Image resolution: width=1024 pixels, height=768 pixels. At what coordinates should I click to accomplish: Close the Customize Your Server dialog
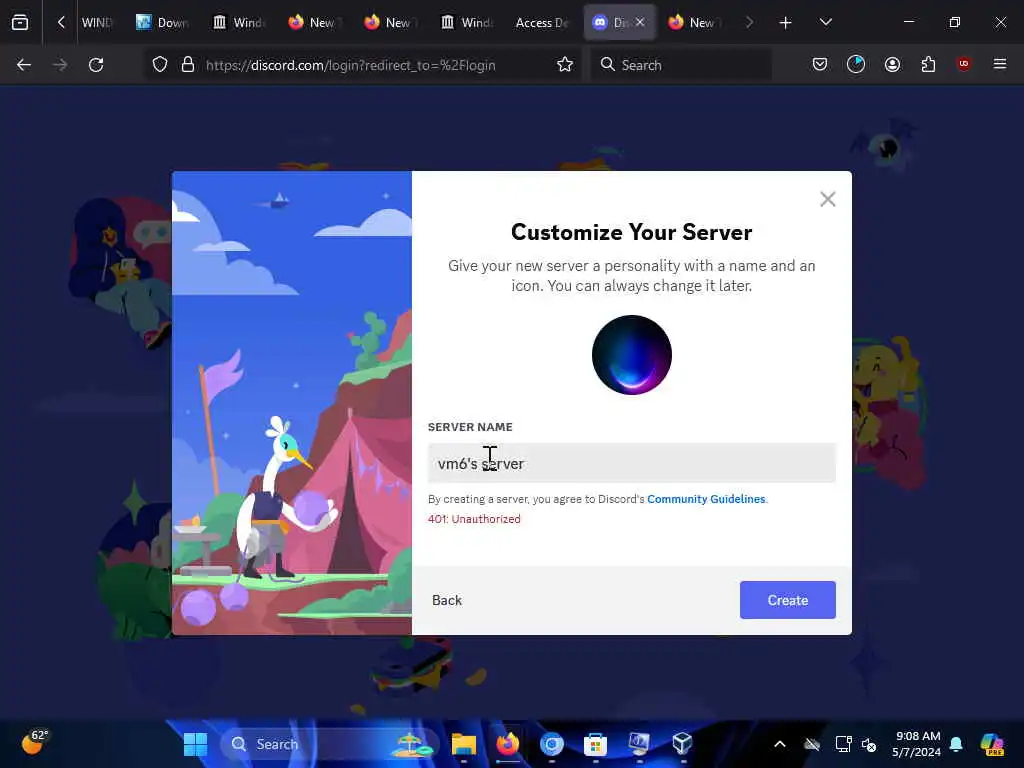827,199
